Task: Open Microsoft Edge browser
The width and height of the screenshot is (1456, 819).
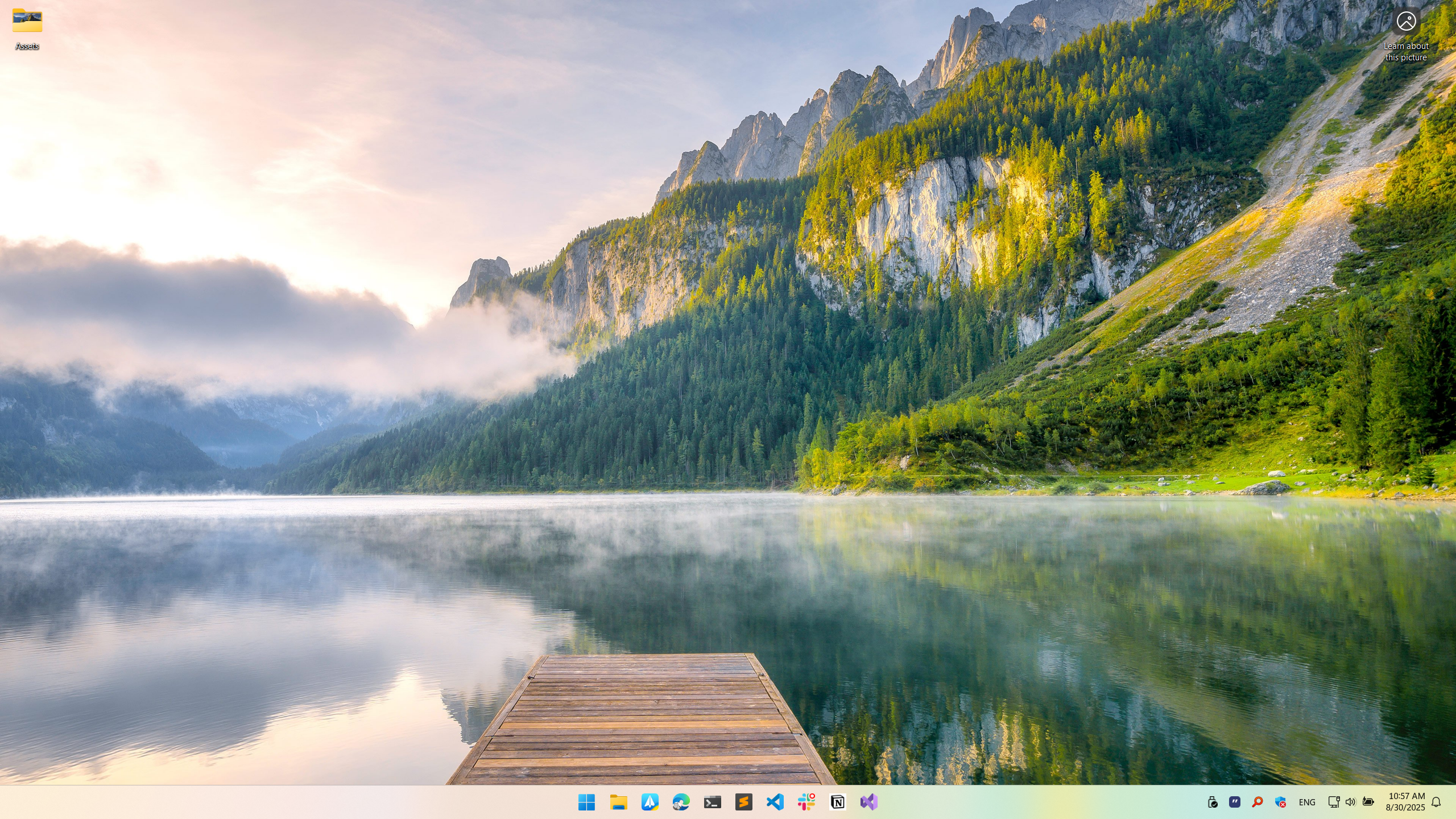Action: tap(681, 802)
